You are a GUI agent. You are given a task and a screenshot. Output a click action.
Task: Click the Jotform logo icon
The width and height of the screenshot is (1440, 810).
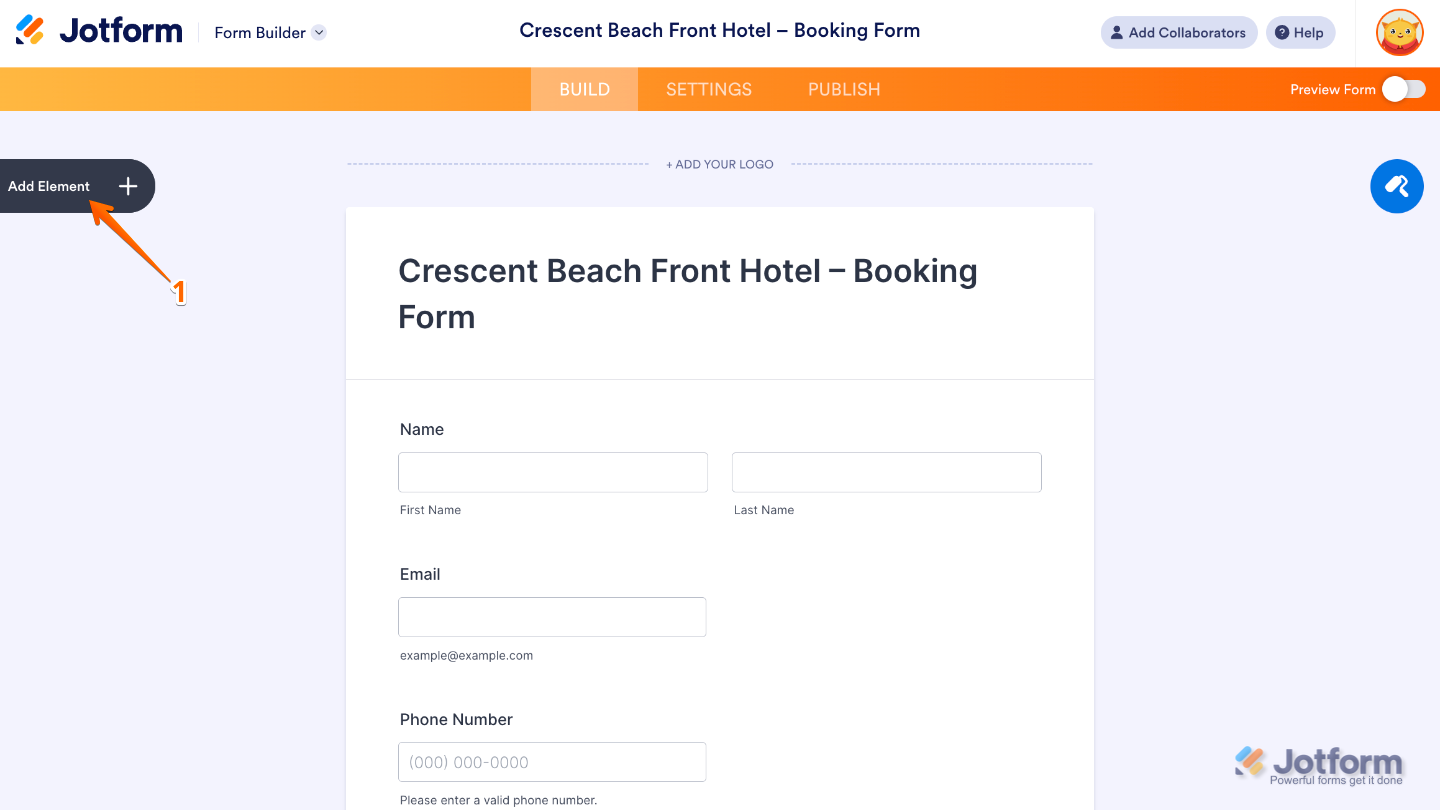pyautogui.click(x=28, y=30)
